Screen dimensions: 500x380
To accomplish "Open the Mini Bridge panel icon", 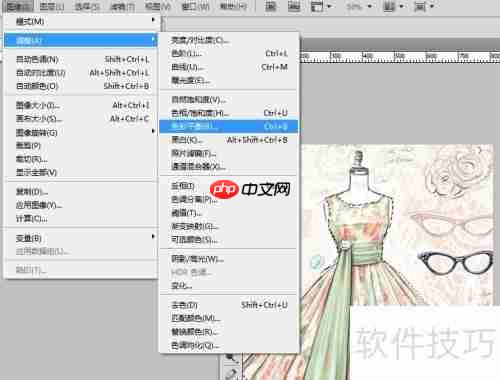I will [x=294, y=6].
